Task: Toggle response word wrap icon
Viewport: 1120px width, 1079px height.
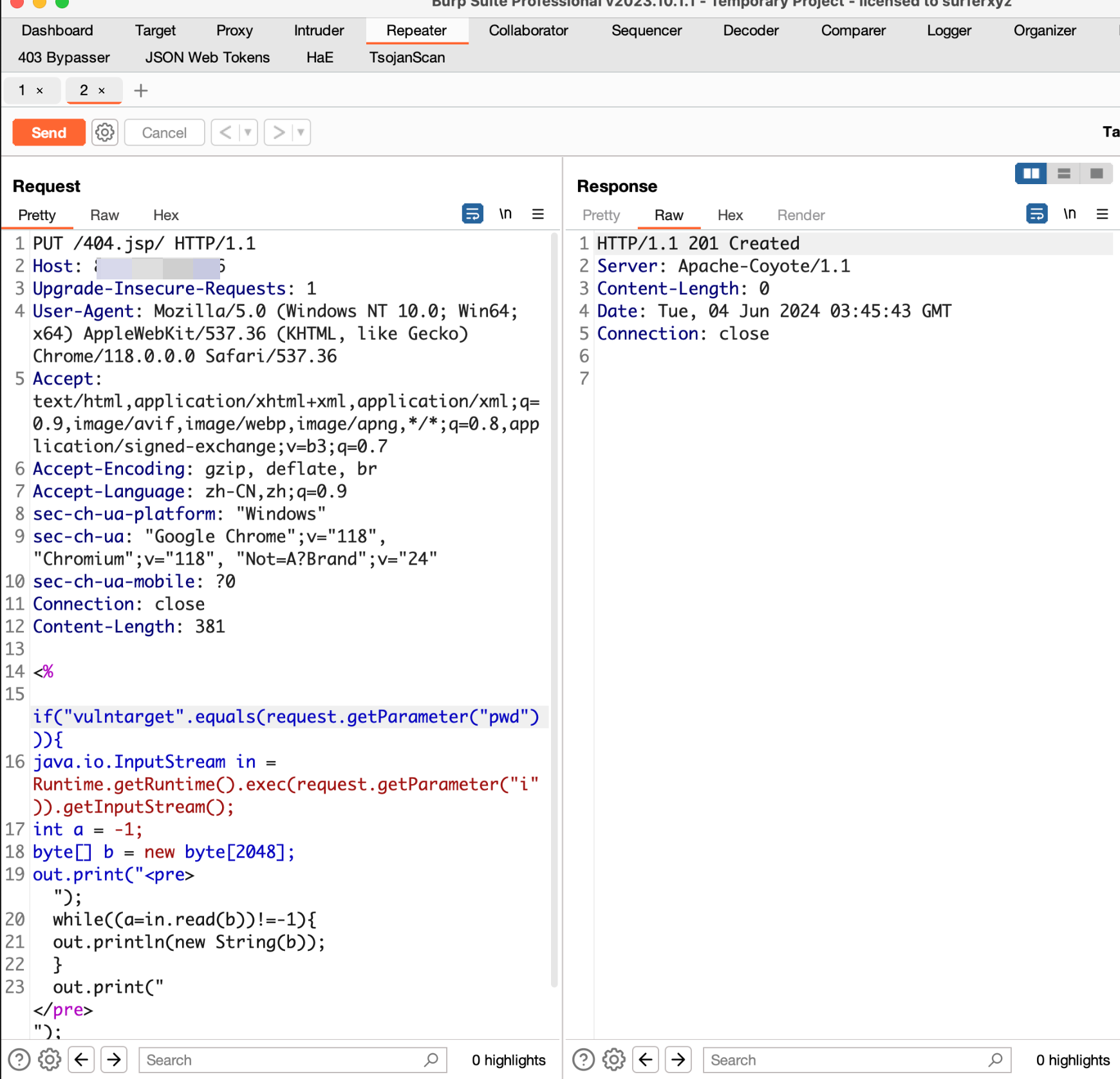Action: (1036, 214)
